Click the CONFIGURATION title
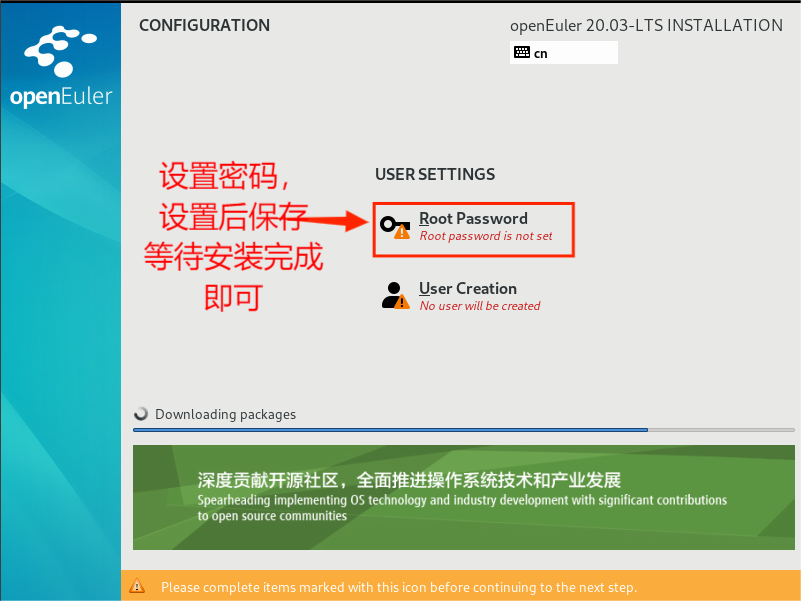The image size is (801, 601). click(204, 25)
